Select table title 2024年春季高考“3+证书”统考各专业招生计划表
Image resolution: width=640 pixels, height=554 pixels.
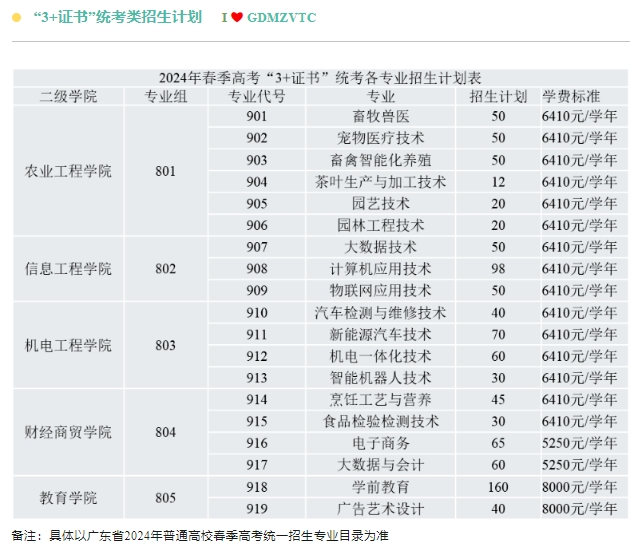click(x=320, y=78)
